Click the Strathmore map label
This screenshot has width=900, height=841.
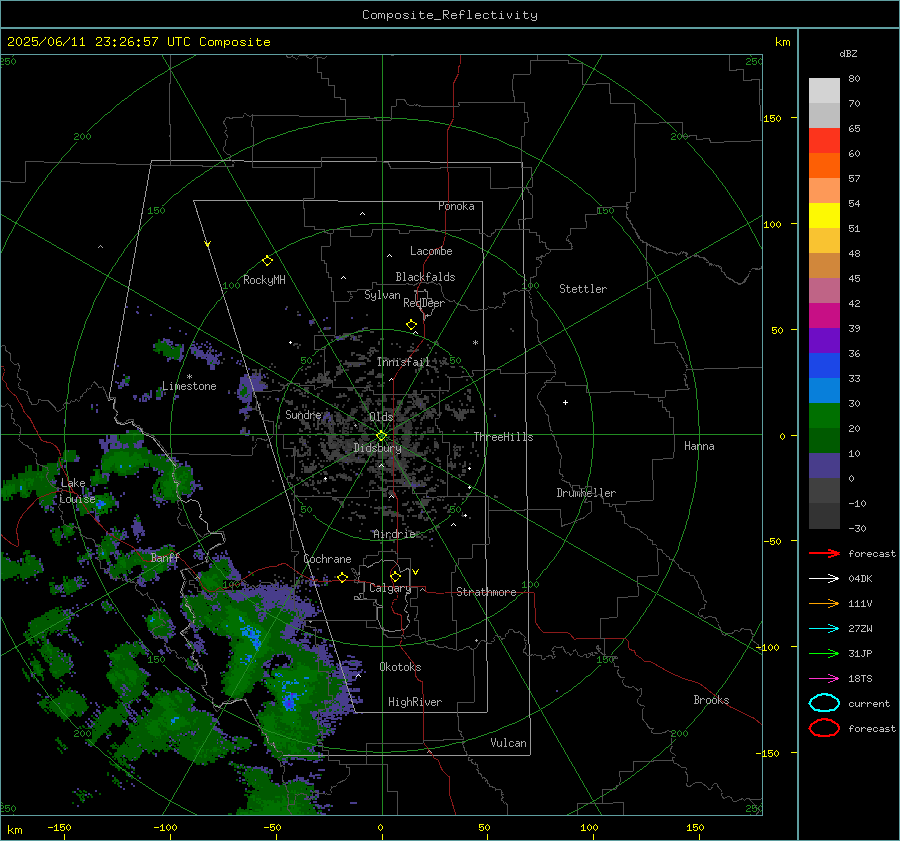tap(486, 592)
